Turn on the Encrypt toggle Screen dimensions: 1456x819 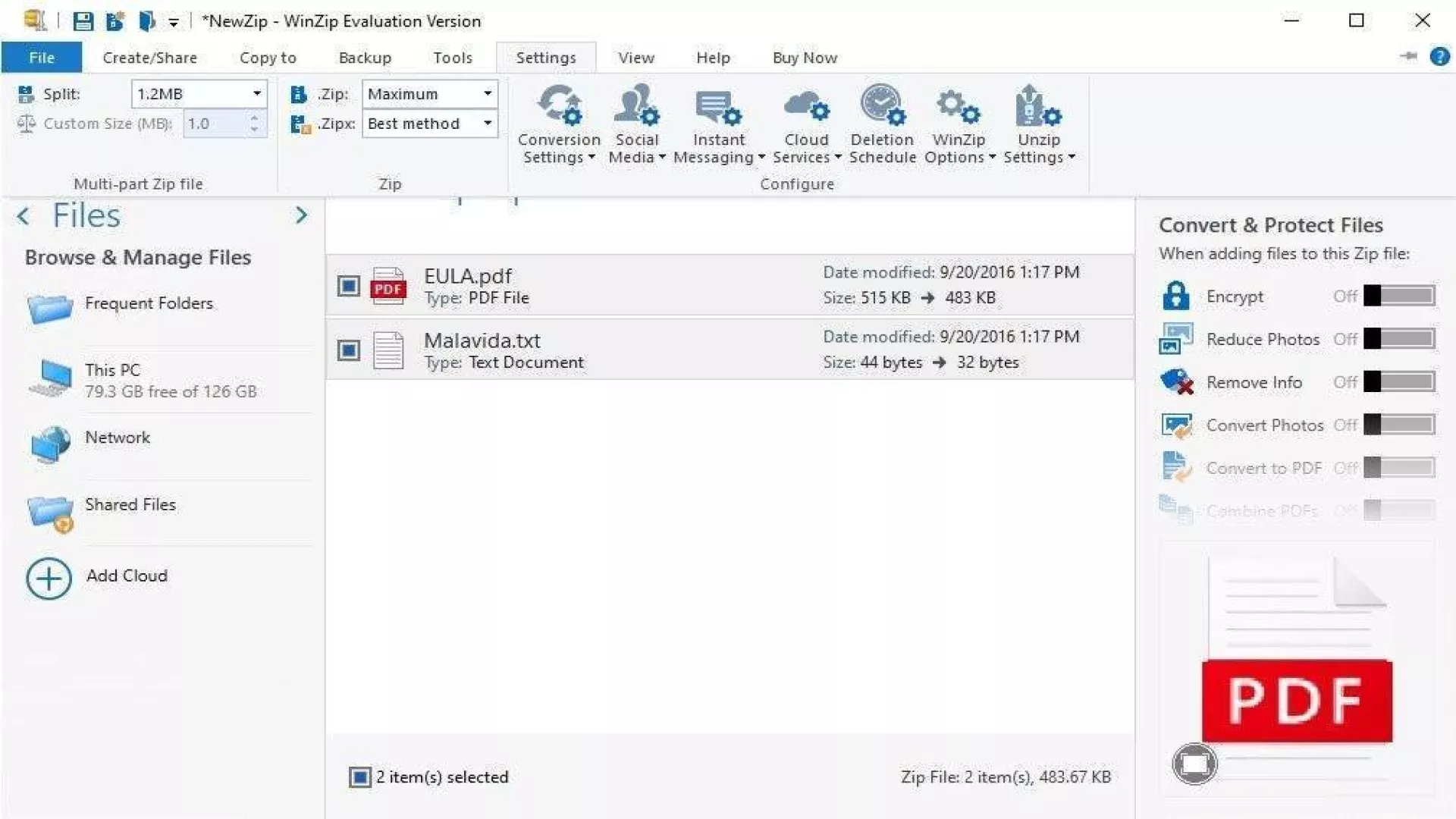pyautogui.click(x=1398, y=296)
